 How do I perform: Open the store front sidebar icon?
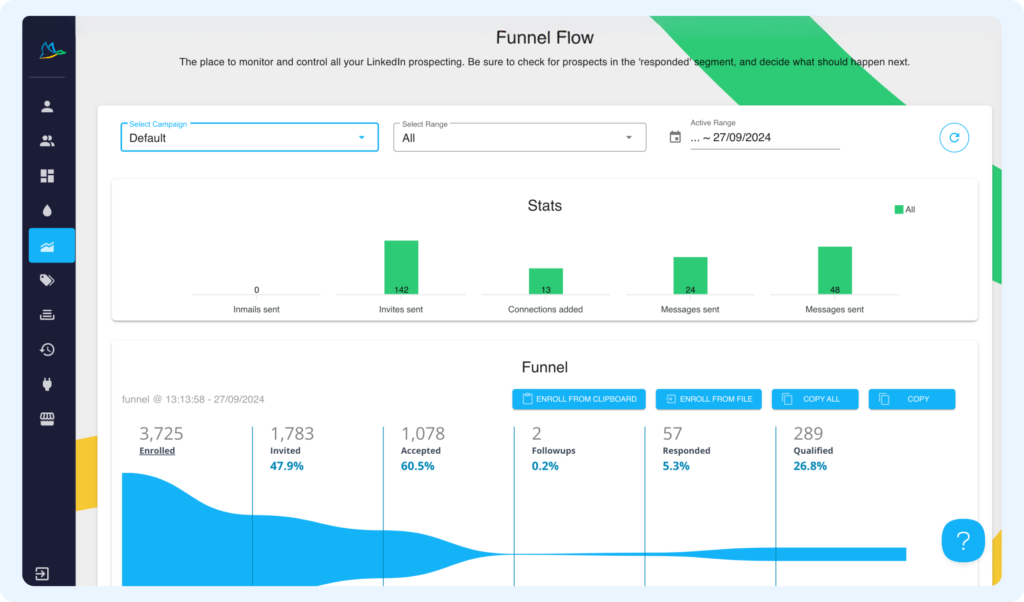(47, 419)
